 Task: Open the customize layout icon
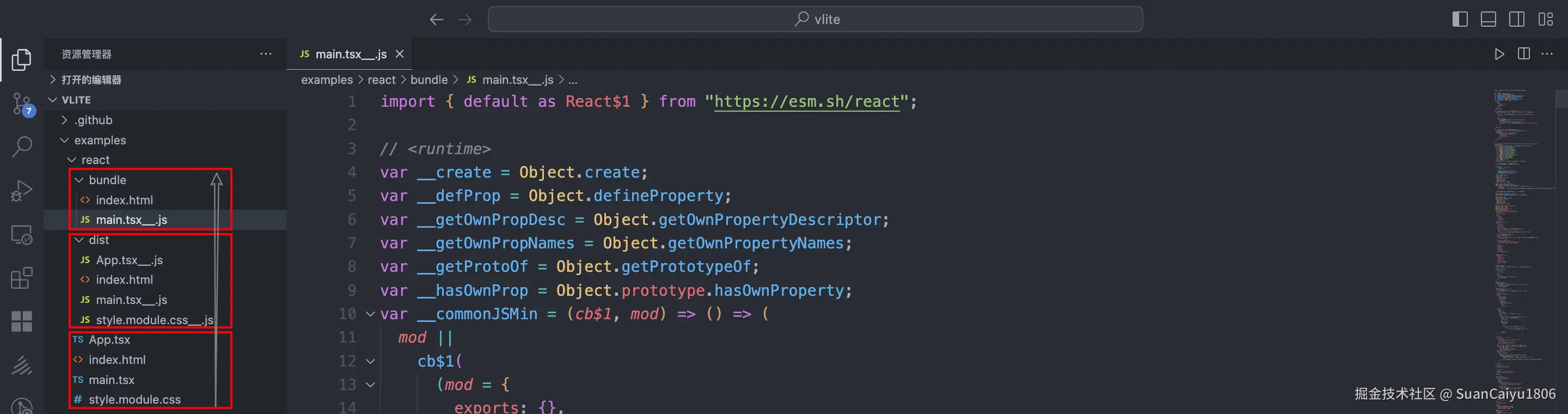(x=1546, y=19)
